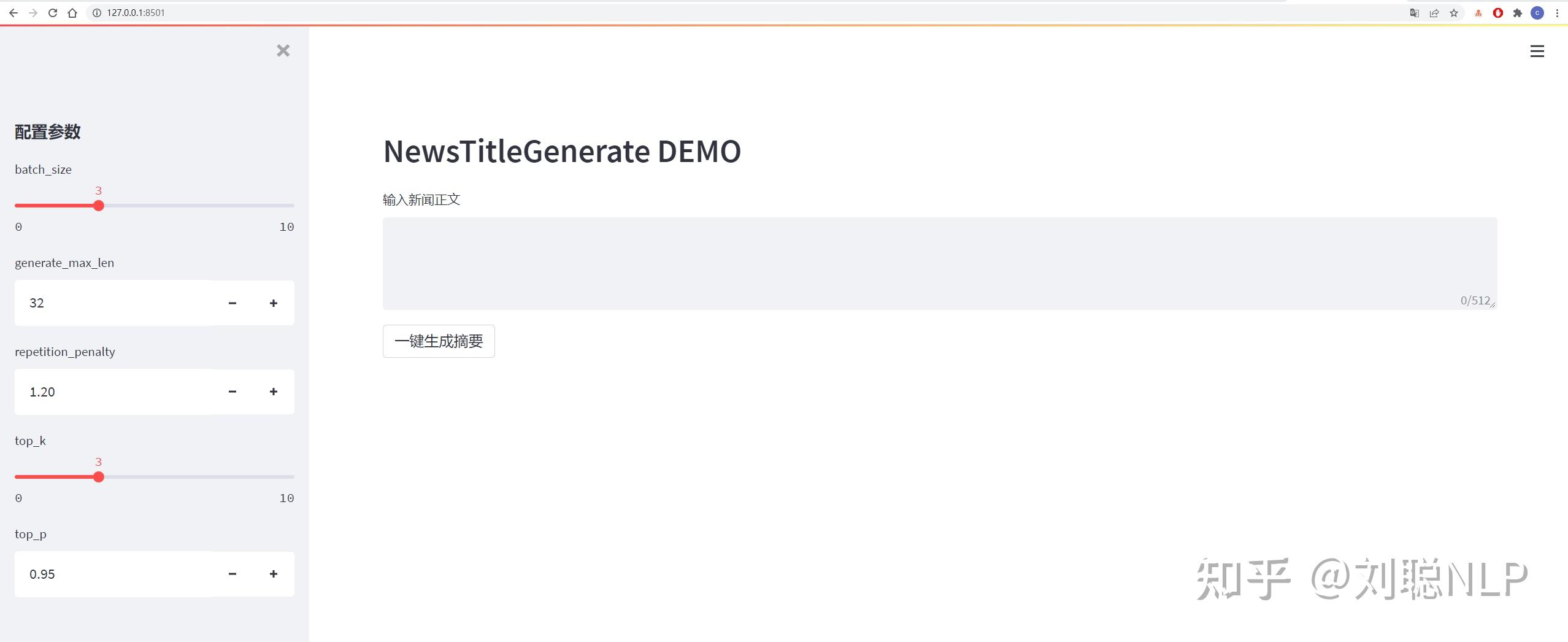1568x642 pixels.
Task: Increase top_p with plus button
Action: pyautogui.click(x=274, y=574)
